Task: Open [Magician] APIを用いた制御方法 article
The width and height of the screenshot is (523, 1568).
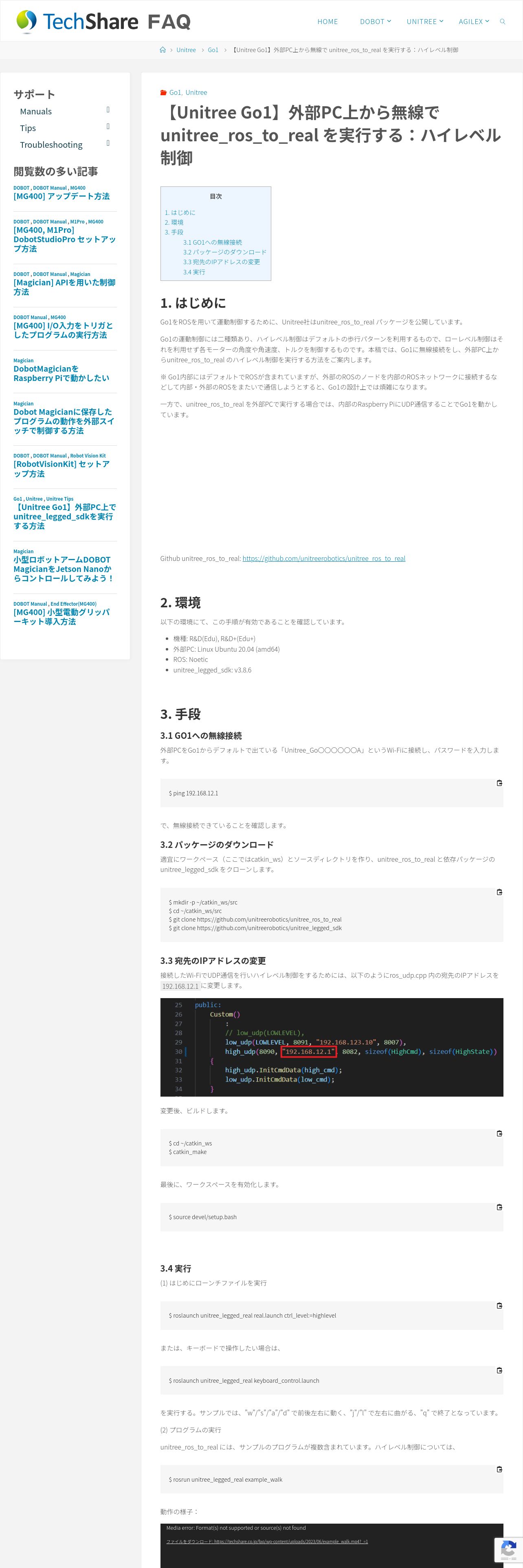Action: coord(64,287)
